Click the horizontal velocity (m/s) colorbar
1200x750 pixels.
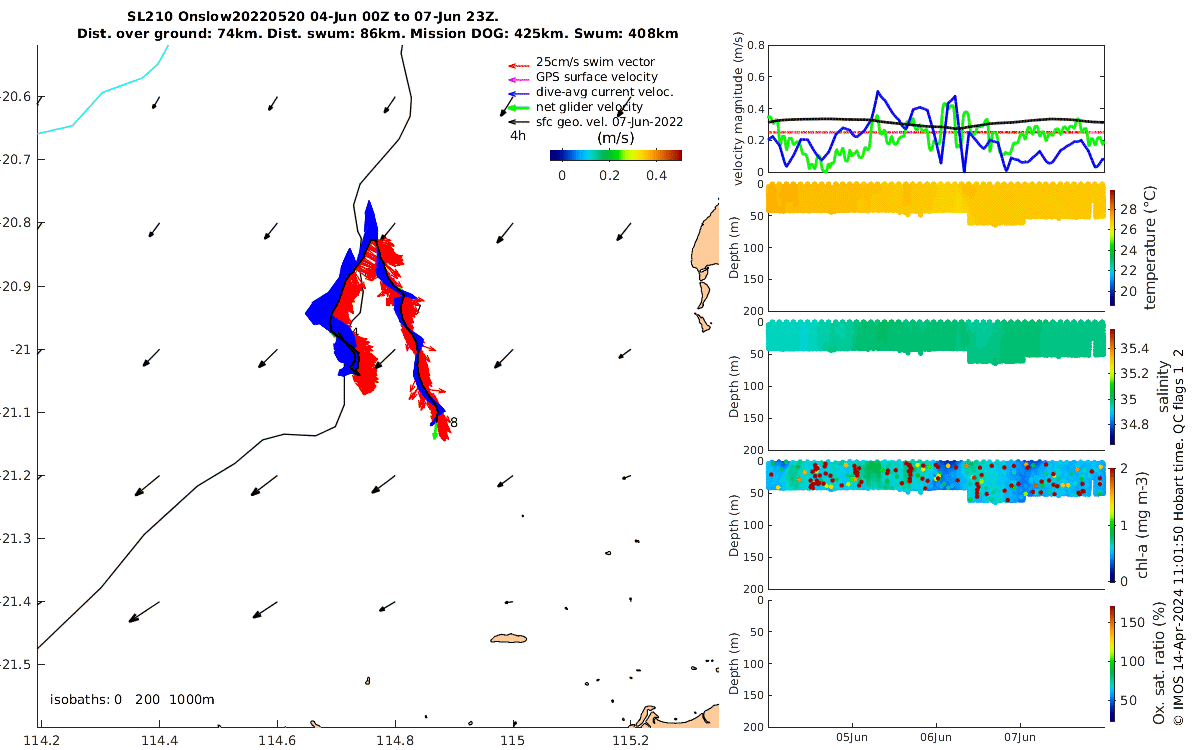pyautogui.click(x=616, y=155)
